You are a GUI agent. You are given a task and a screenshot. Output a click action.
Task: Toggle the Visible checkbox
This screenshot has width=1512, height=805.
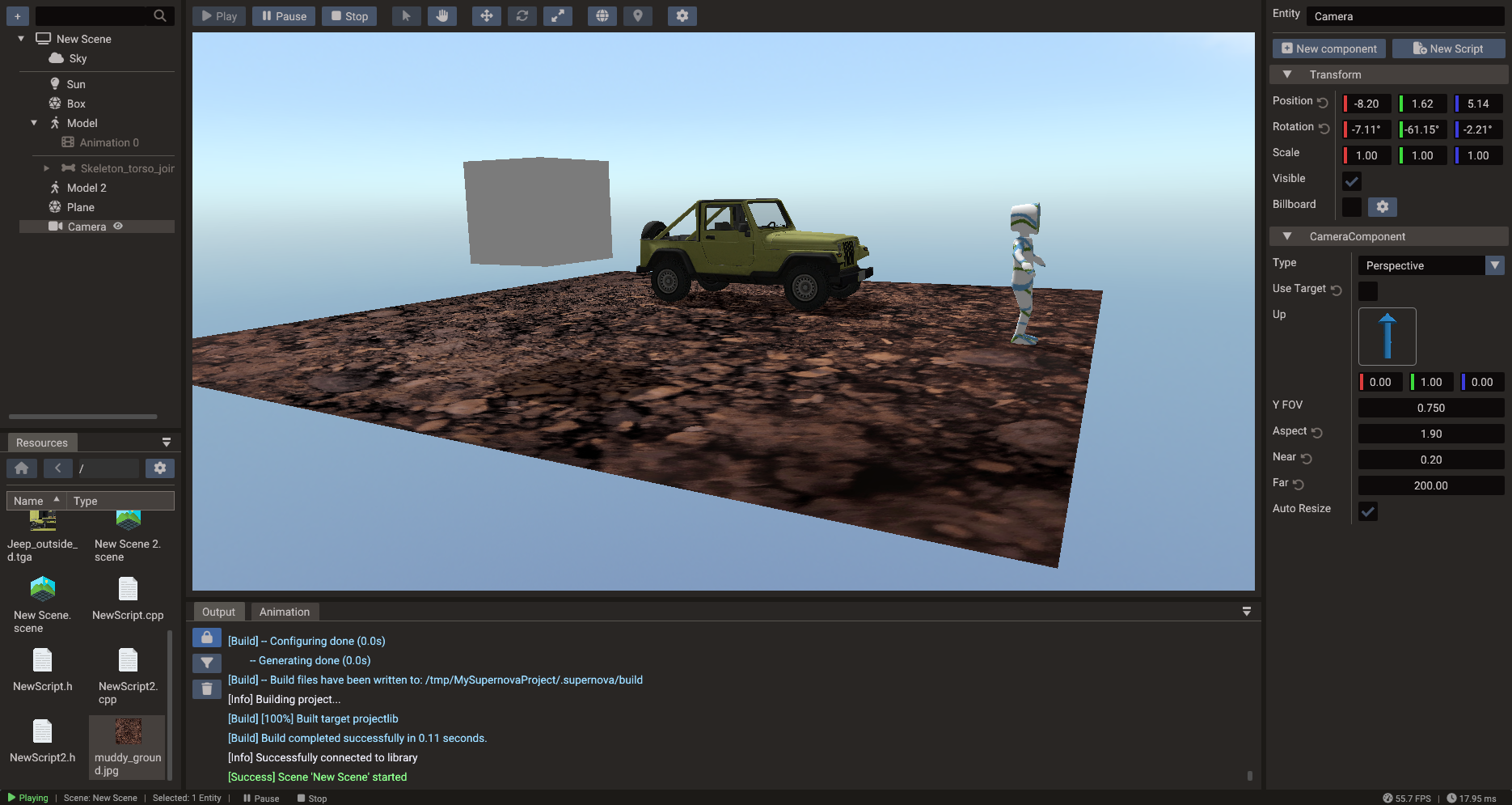point(1352,181)
